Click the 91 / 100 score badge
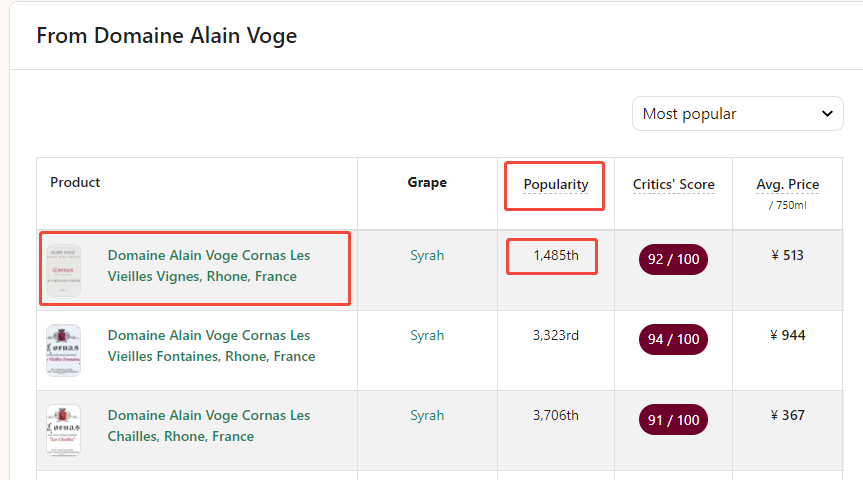Viewport: 863px width, 480px height. pyautogui.click(x=673, y=420)
